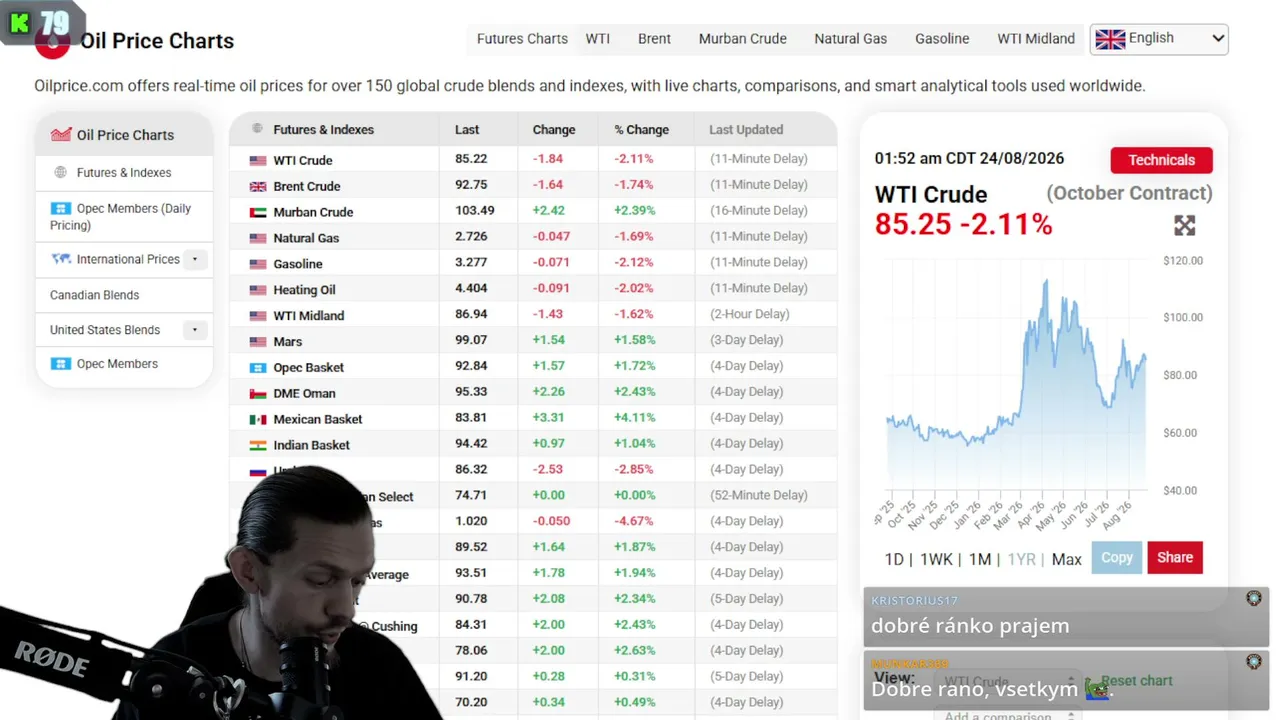Click the Mexico flag icon beside Mexican Basket
This screenshot has height=720, width=1280.
pyautogui.click(x=258, y=420)
